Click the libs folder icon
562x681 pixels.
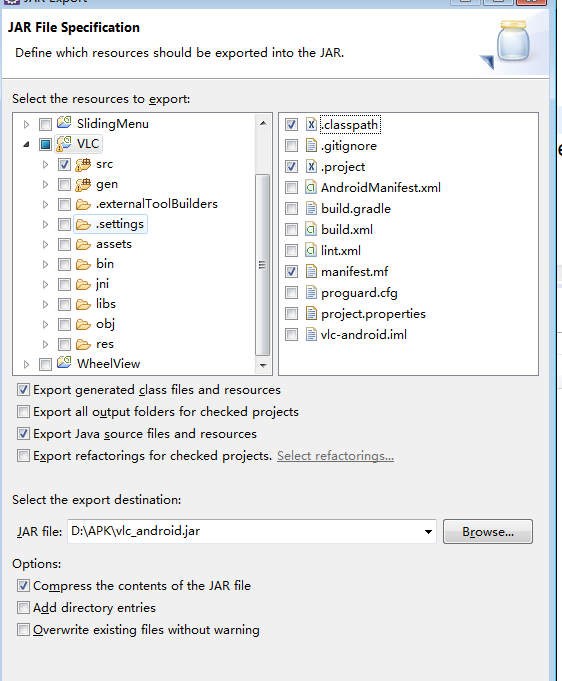(83, 304)
